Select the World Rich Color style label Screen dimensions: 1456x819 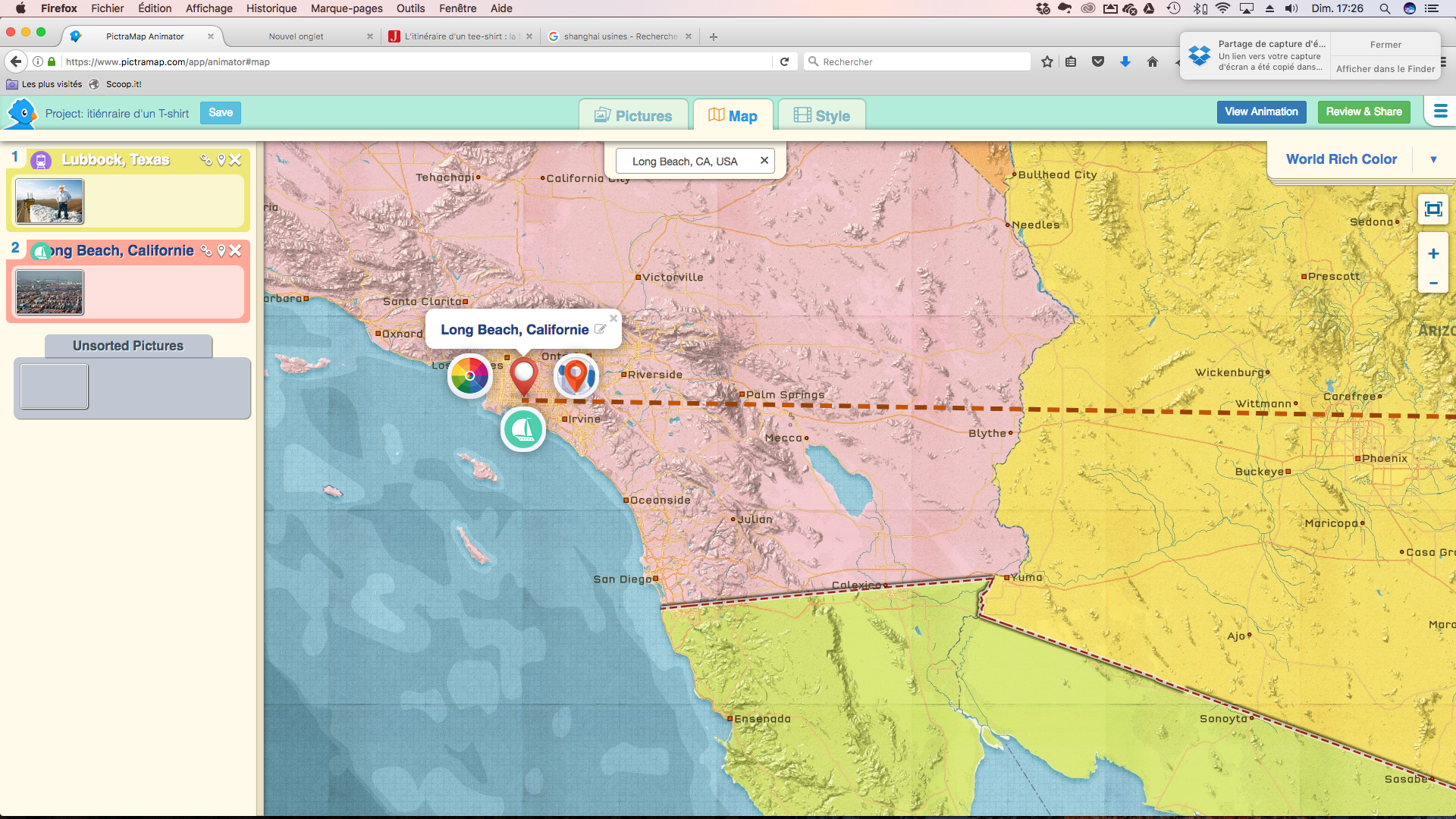(x=1341, y=159)
